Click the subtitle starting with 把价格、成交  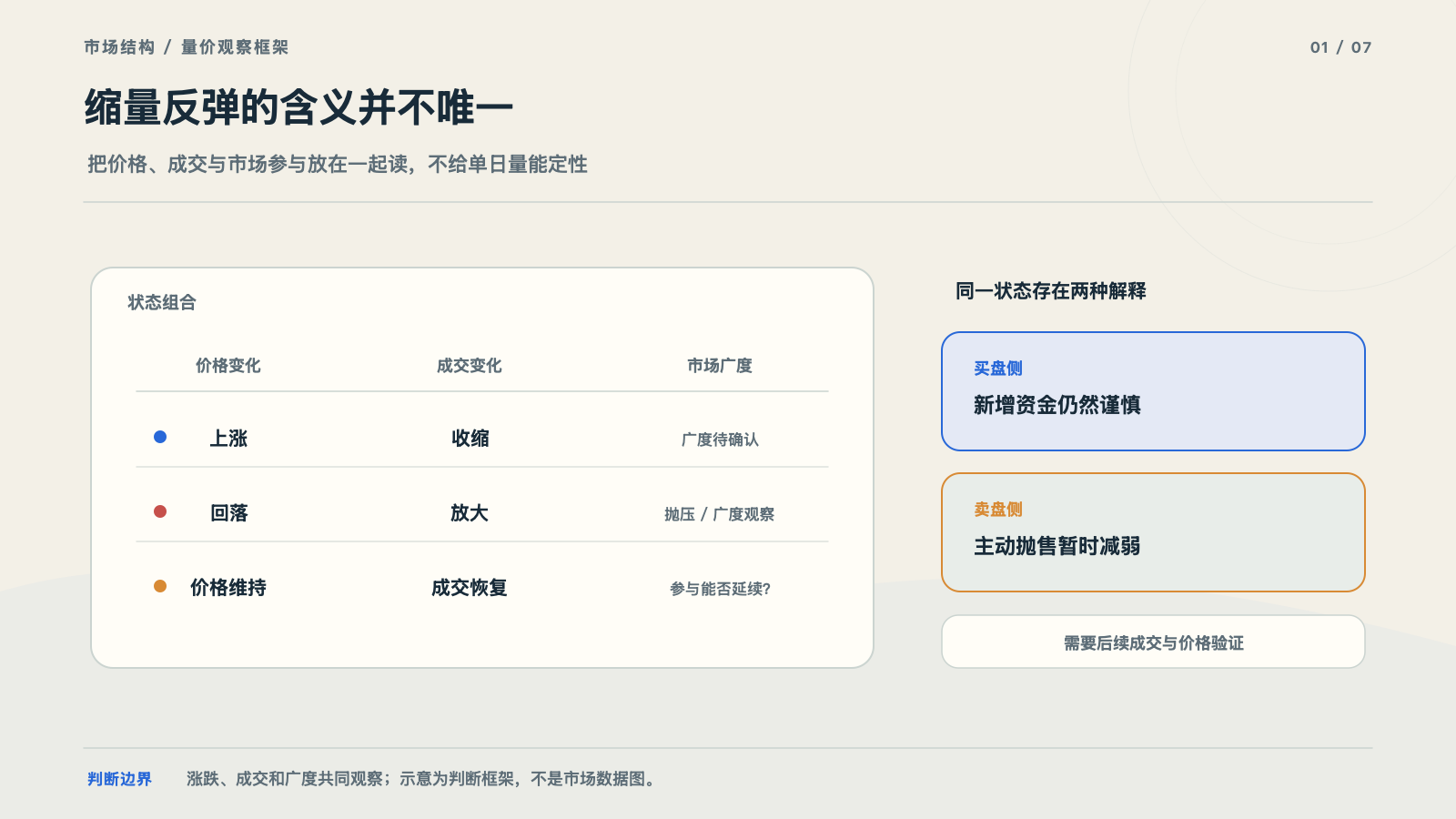click(x=338, y=164)
